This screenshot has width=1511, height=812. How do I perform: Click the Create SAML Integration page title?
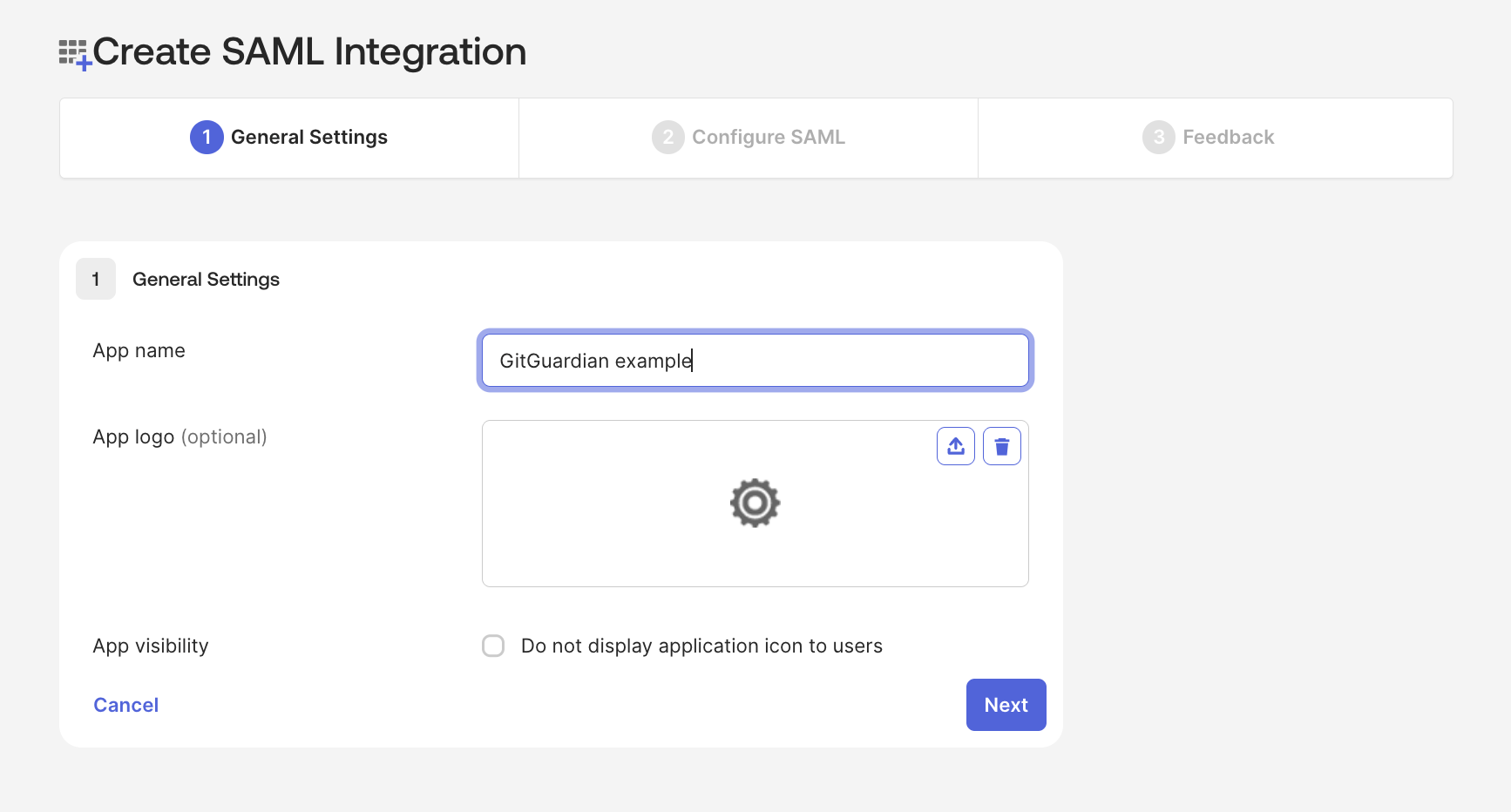click(309, 52)
